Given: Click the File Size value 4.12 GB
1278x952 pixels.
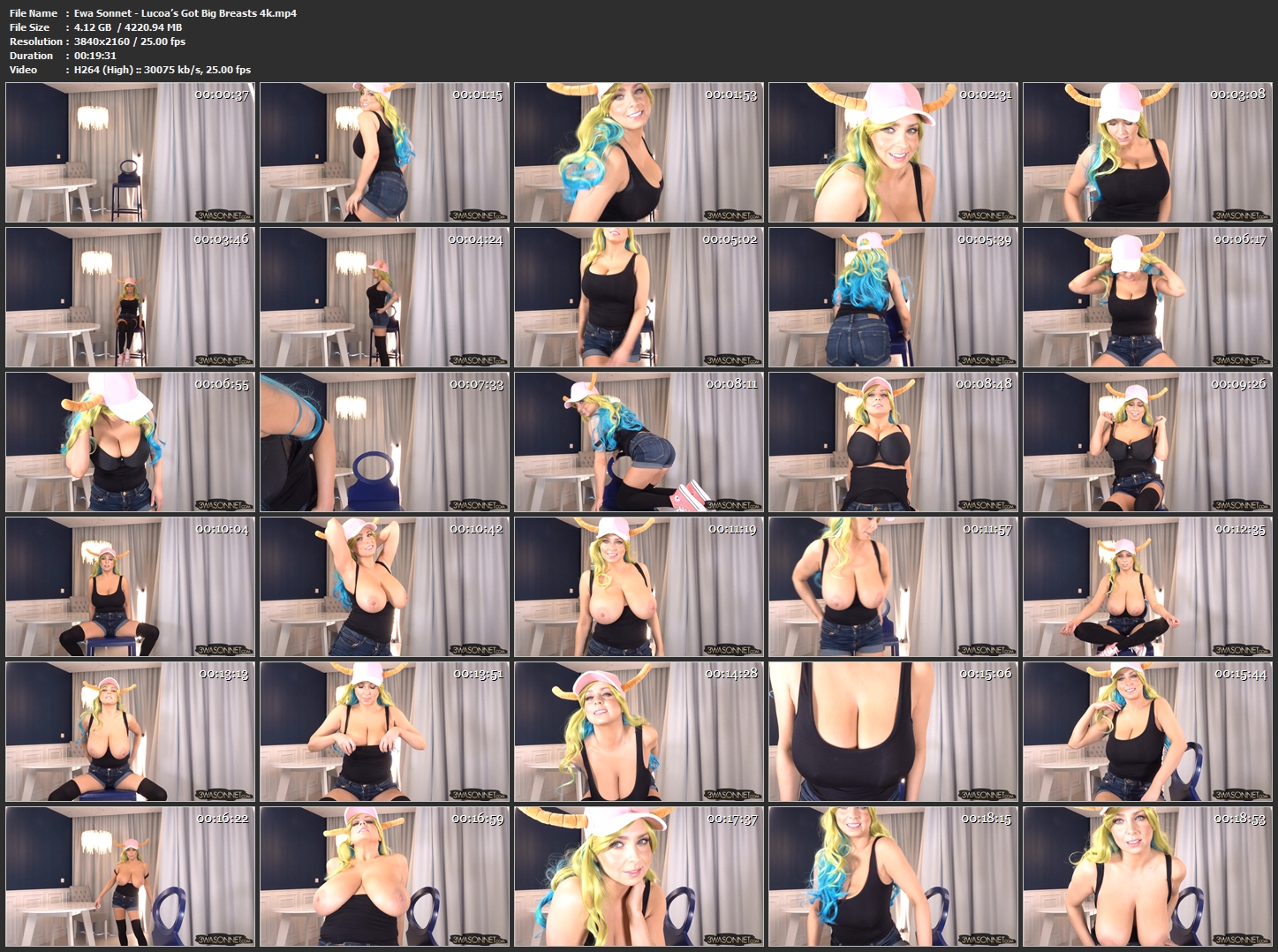Looking at the screenshot, I should point(92,27).
